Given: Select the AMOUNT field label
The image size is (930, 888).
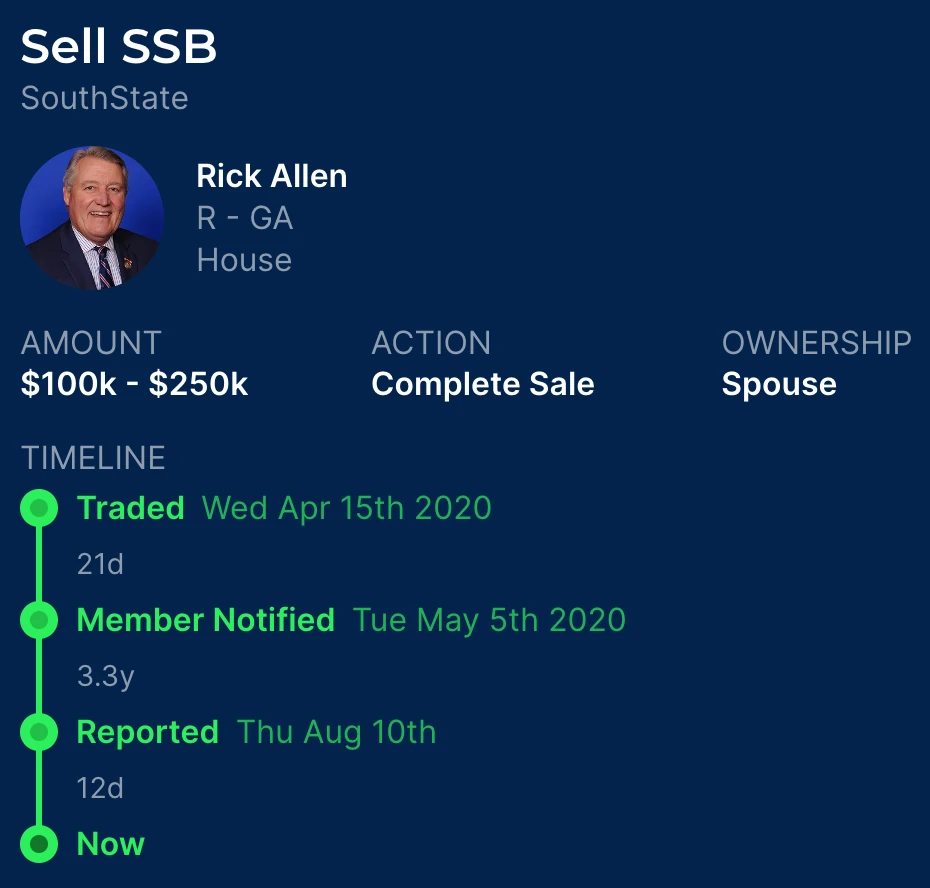Looking at the screenshot, I should click(x=91, y=343).
